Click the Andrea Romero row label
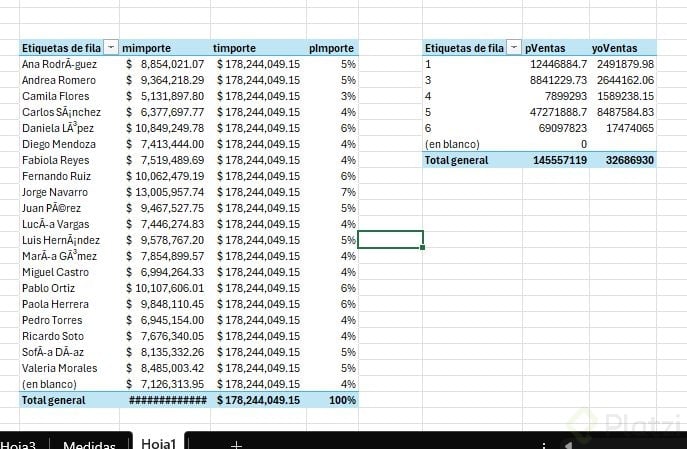This screenshot has height=449, width=687. tap(59, 80)
